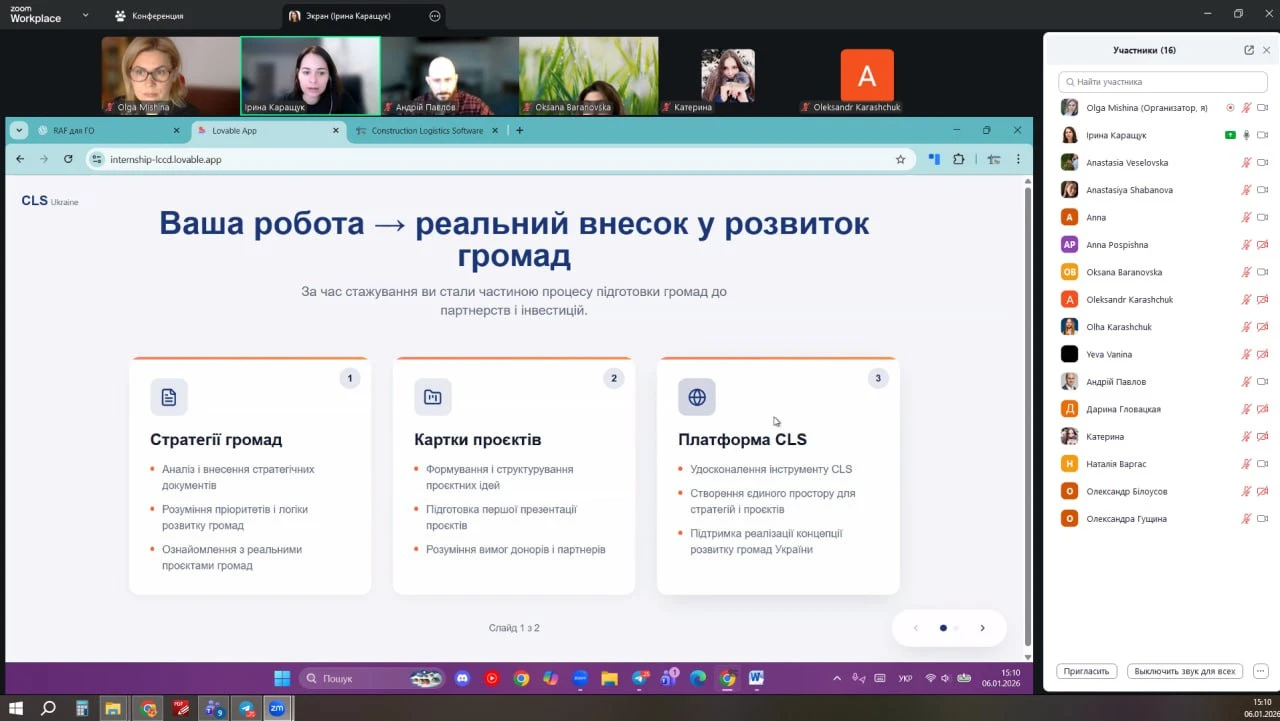Click the УКР language indicator on the shared taskbar

click(x=905, y=678)
